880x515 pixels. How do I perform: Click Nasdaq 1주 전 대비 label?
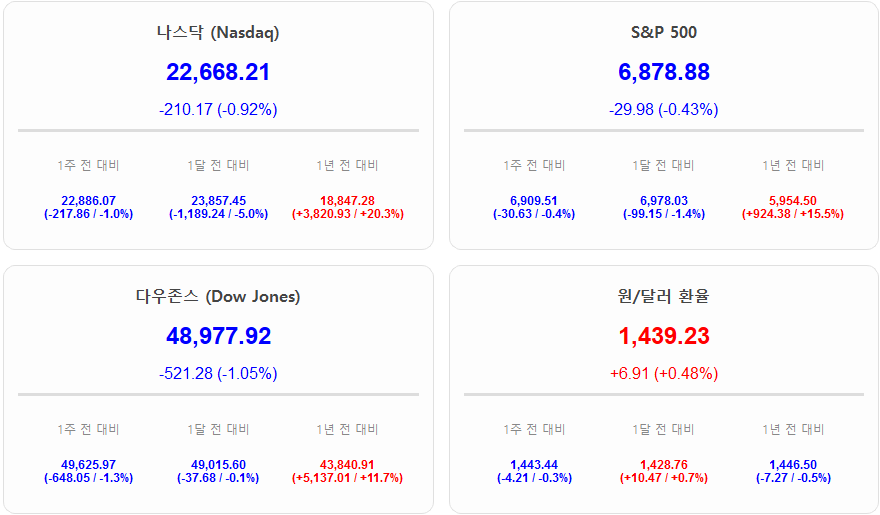88,165
